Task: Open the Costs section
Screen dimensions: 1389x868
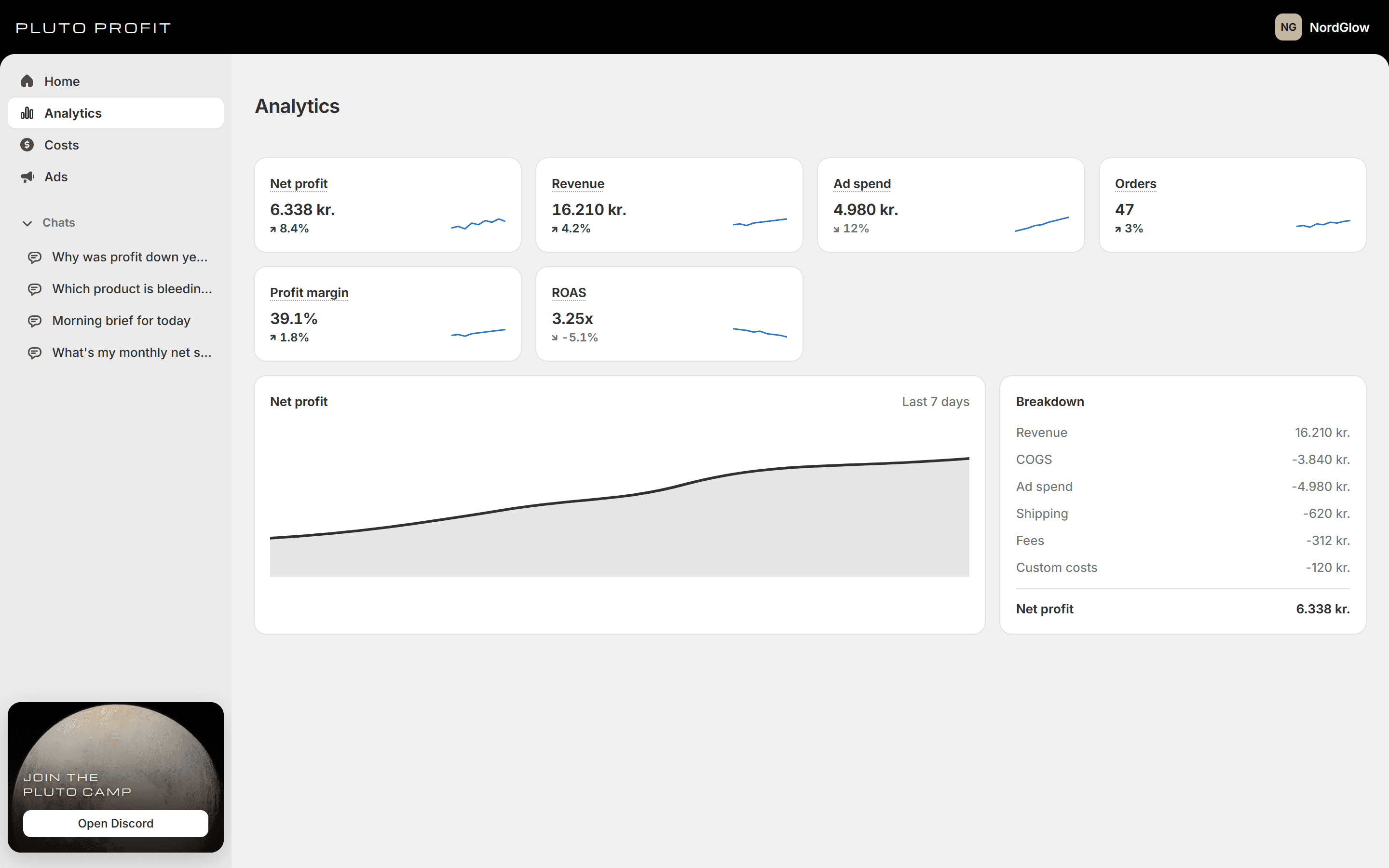Action: pyautogui.click(x=115, y=145)
